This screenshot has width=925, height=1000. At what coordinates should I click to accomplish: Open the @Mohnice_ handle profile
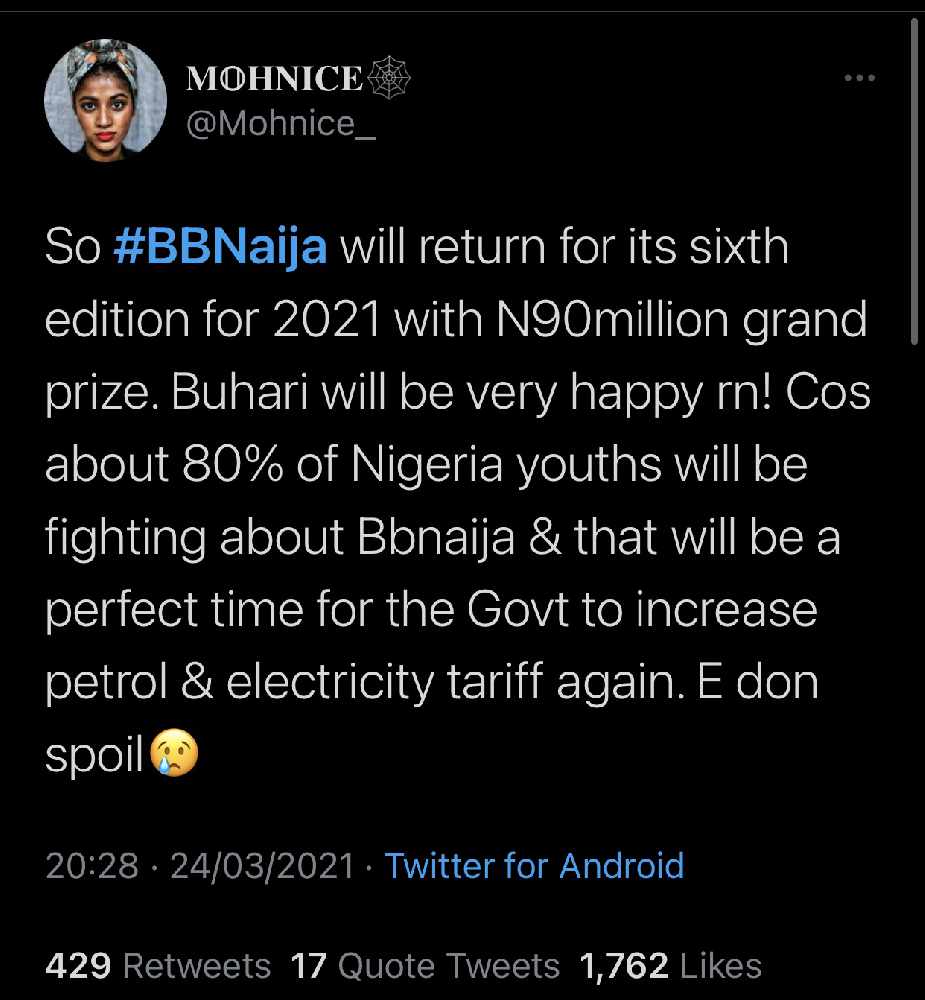(281, 123)
